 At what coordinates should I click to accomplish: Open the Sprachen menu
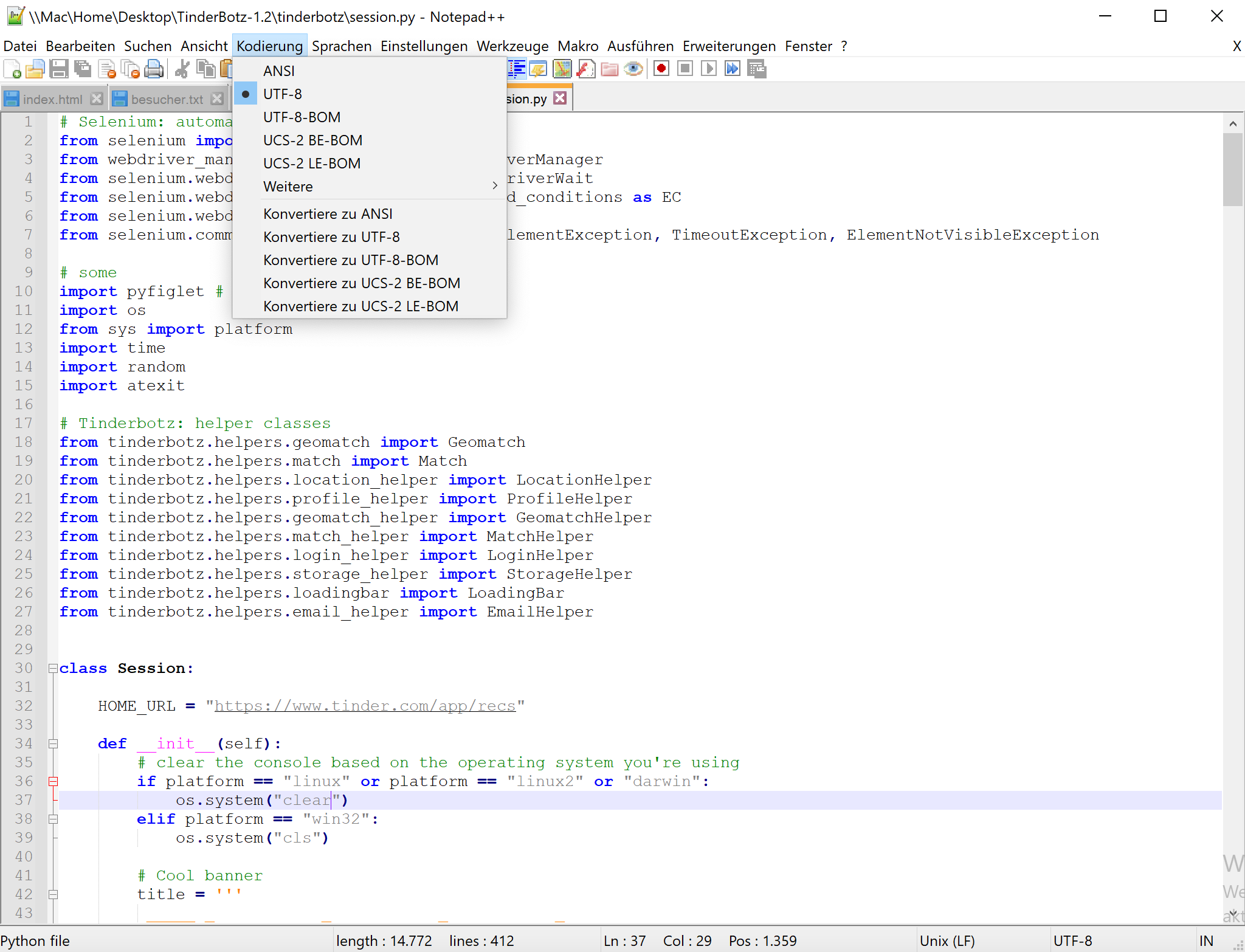(342, 46)
